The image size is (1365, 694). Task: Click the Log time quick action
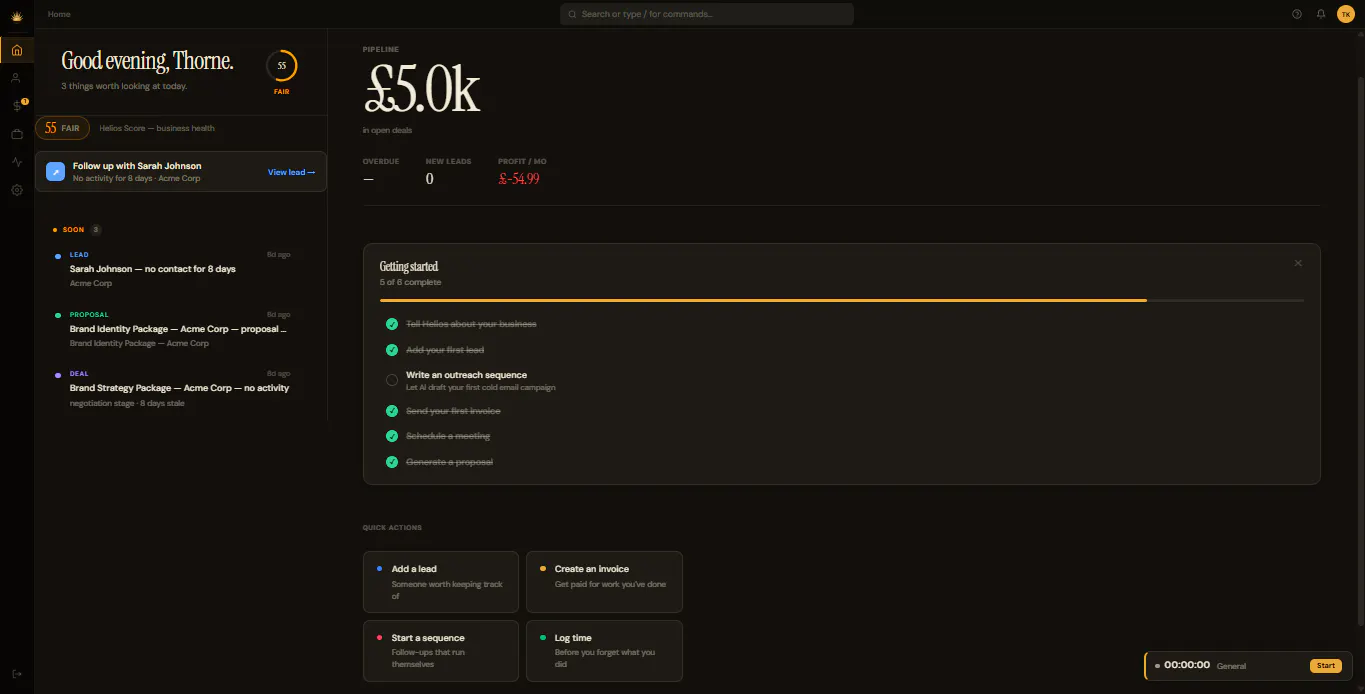tap(604, 651)
